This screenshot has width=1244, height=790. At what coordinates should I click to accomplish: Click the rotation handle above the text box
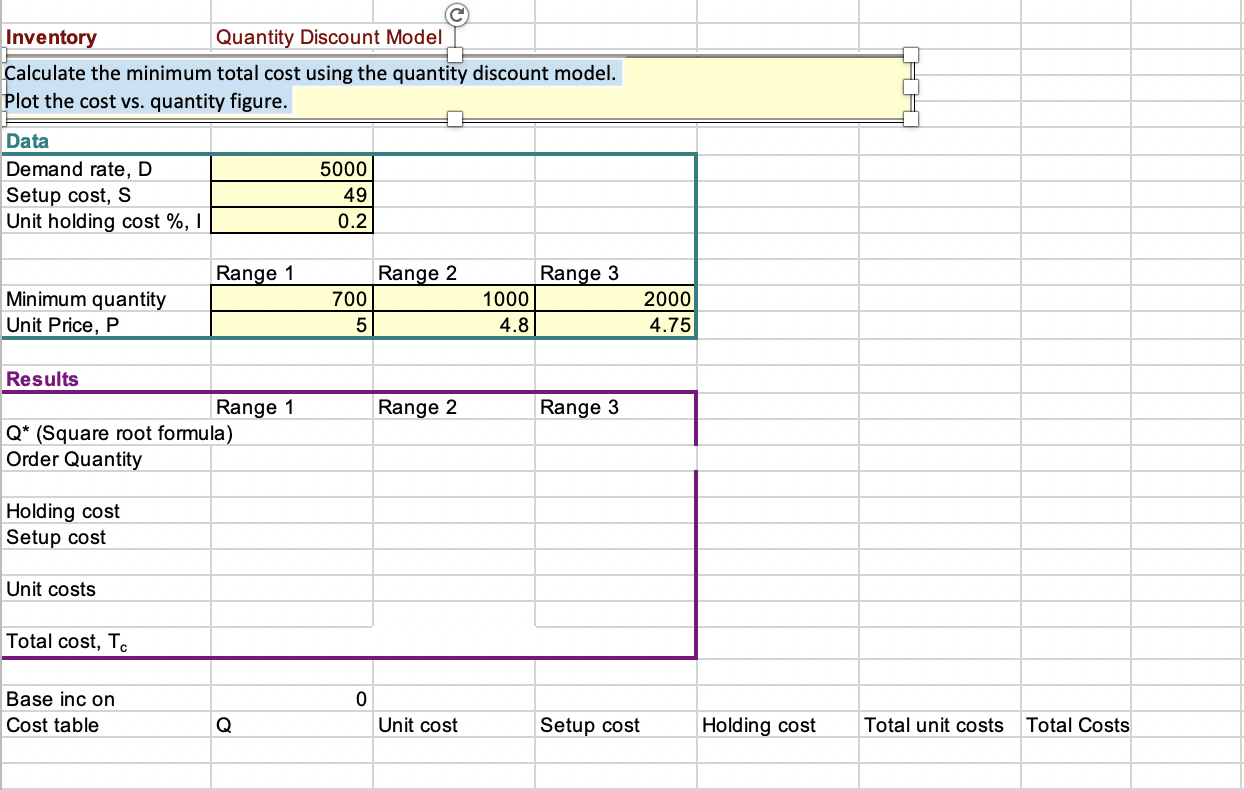click(x=456, y=14)
